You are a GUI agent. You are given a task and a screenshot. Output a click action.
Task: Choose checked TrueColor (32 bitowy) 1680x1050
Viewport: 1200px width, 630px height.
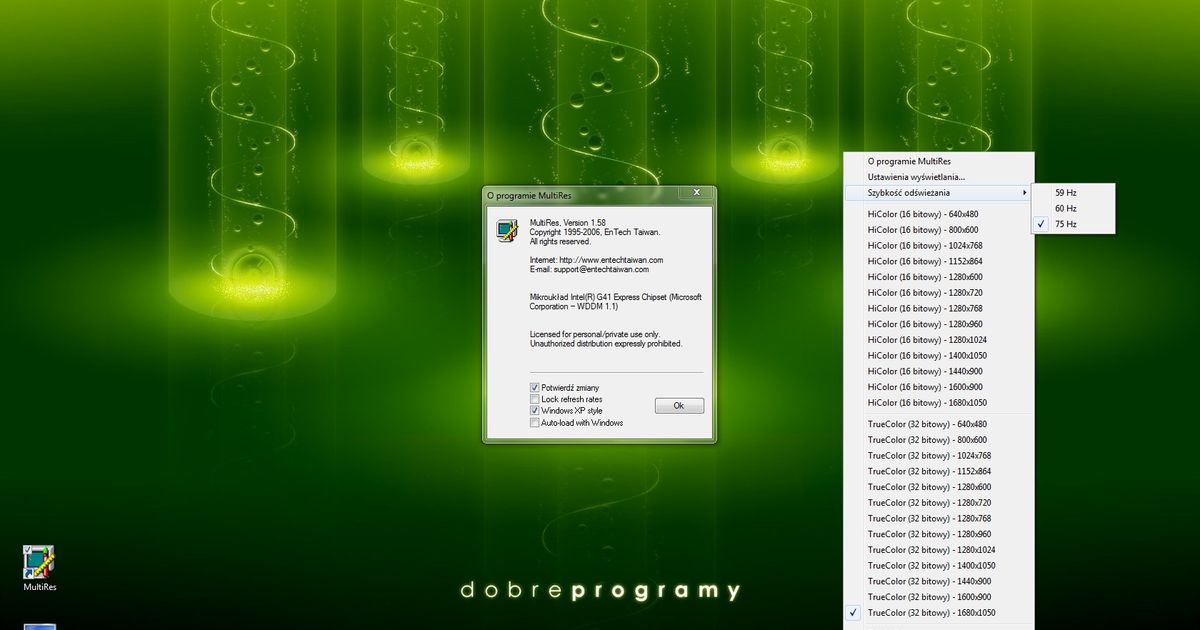(x=939, y=613)
